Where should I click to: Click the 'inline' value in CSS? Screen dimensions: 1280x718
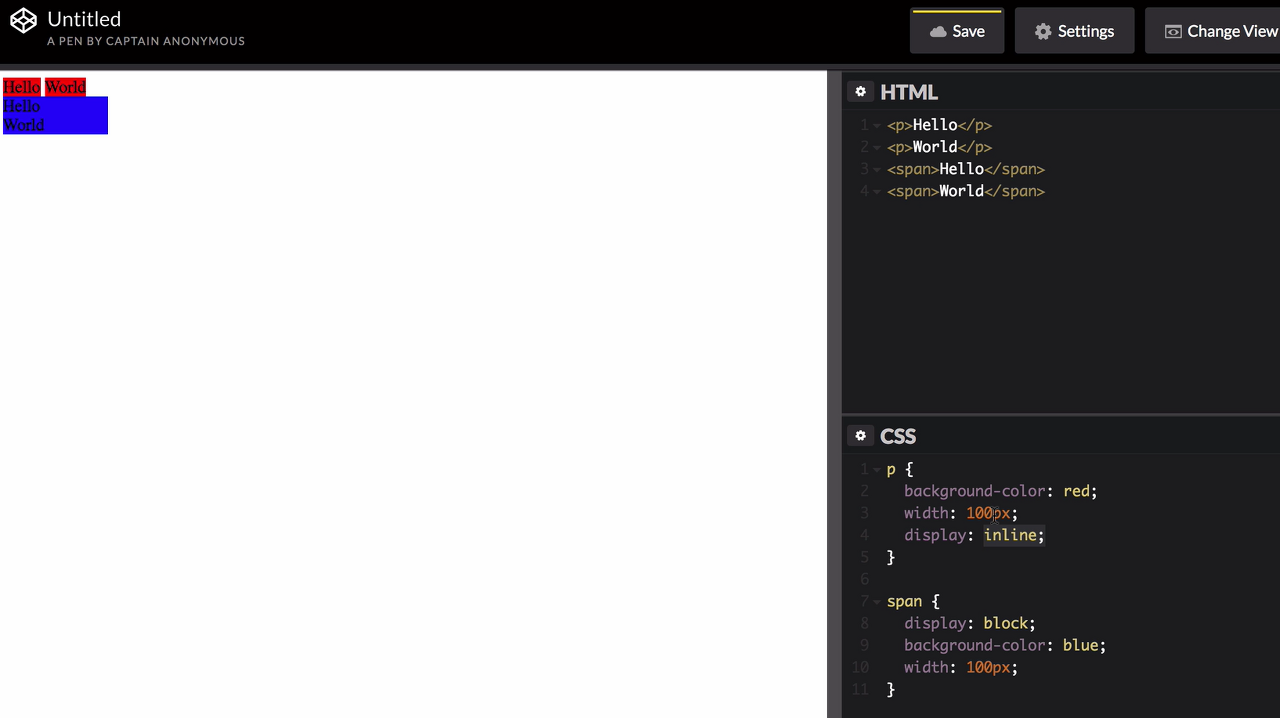[1010, 535]
